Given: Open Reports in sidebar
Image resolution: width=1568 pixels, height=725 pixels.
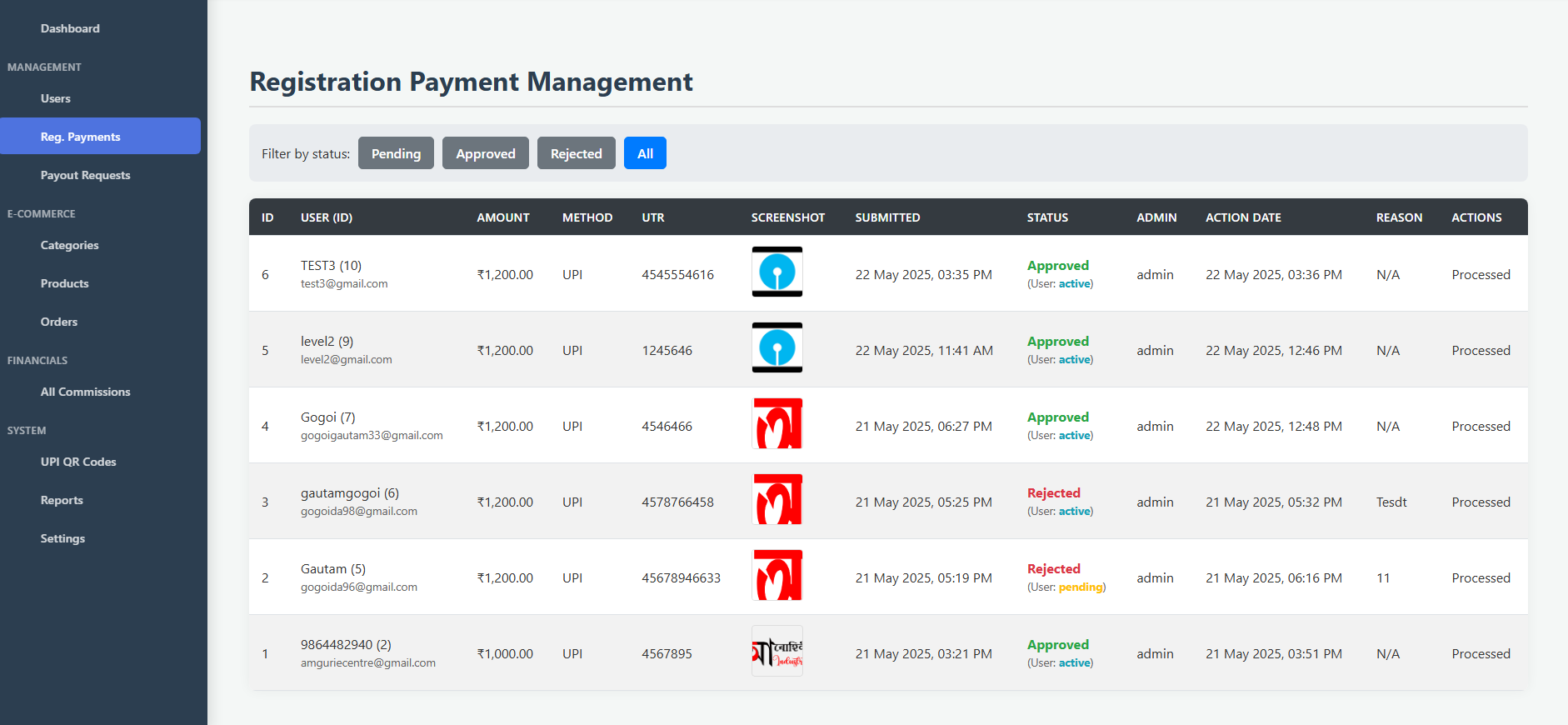Looking at the screenshot, I should 62,500.
